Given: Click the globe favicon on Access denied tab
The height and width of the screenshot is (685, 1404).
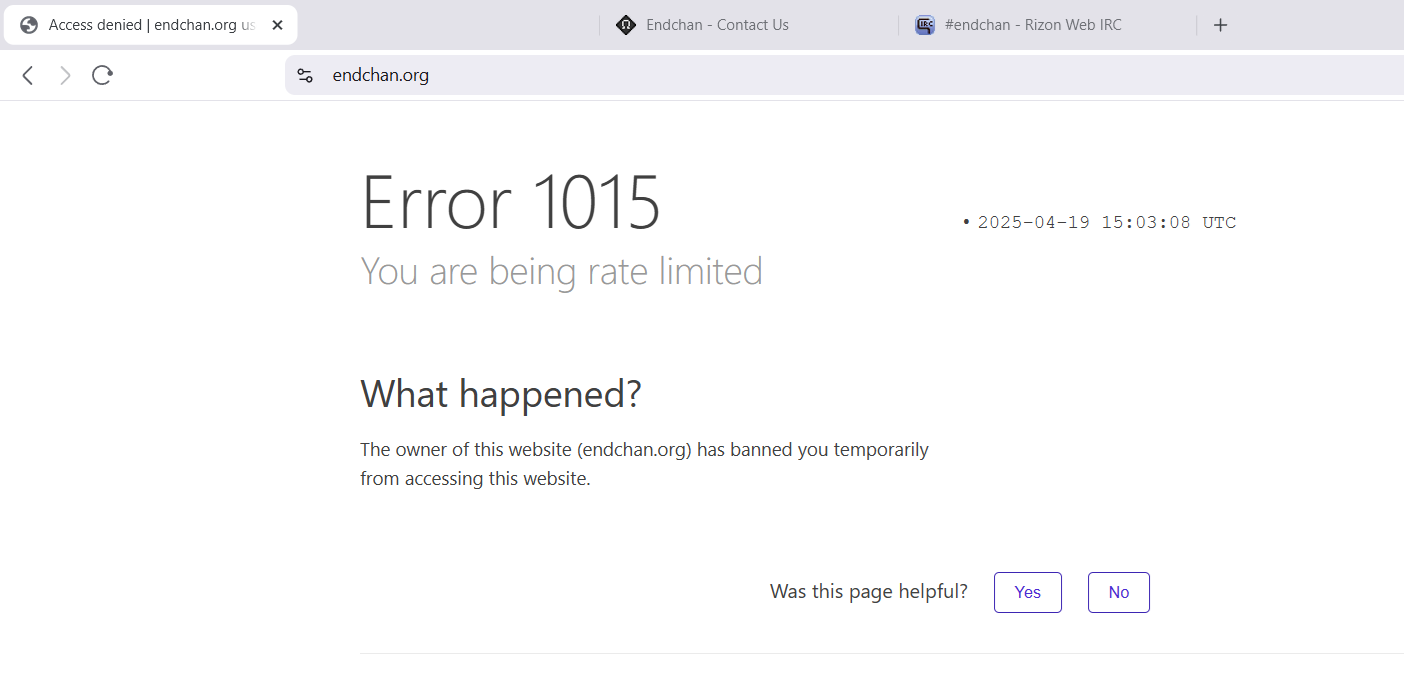Looking at the screenshot, I should [29, 25].
